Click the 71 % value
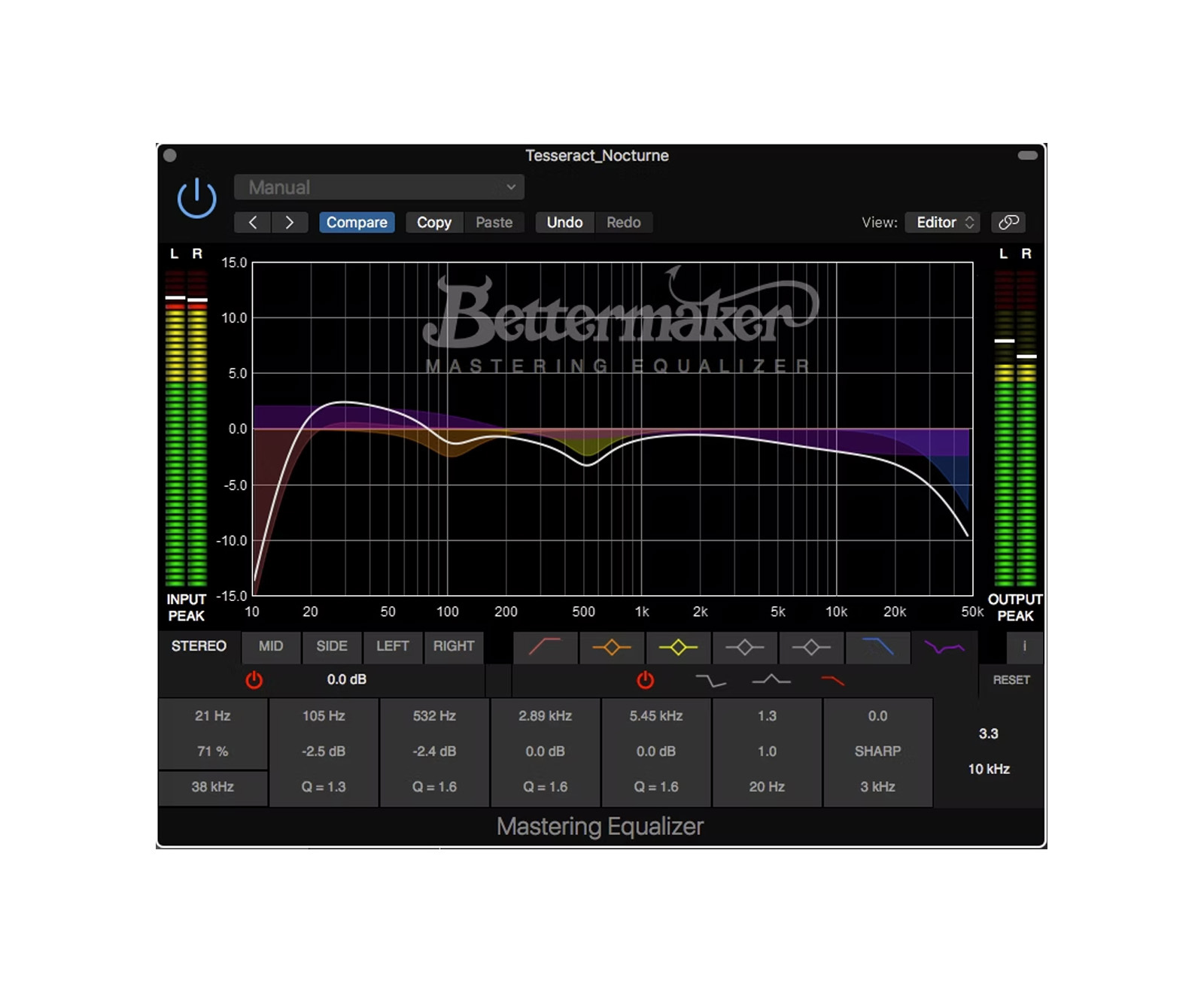This screenshot has height=993, width=1204. tap(213, 752)
